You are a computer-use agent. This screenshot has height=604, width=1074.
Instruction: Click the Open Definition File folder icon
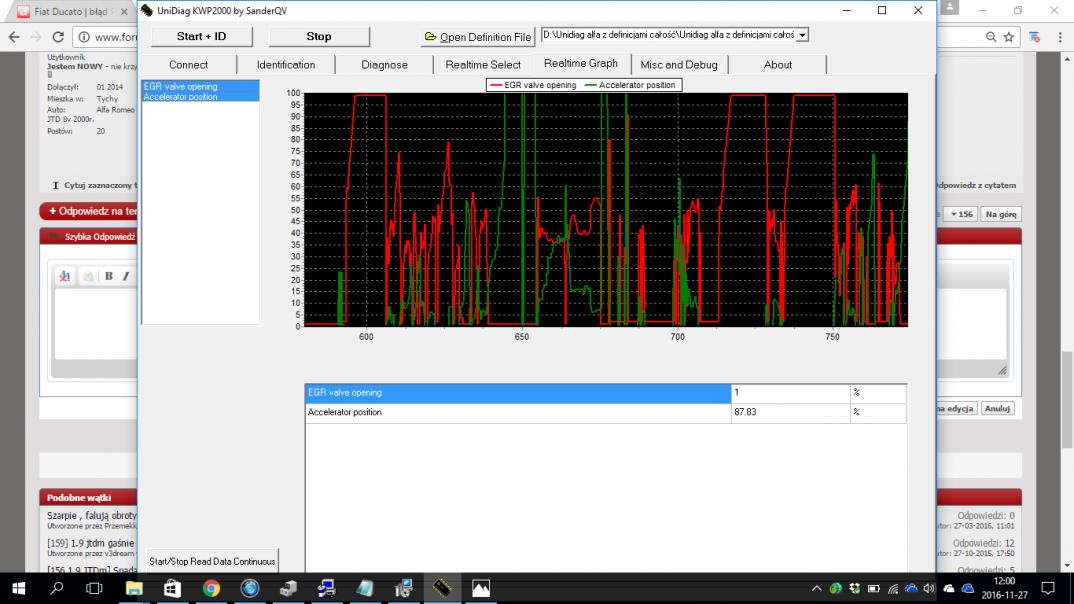[x=430, y=37]
